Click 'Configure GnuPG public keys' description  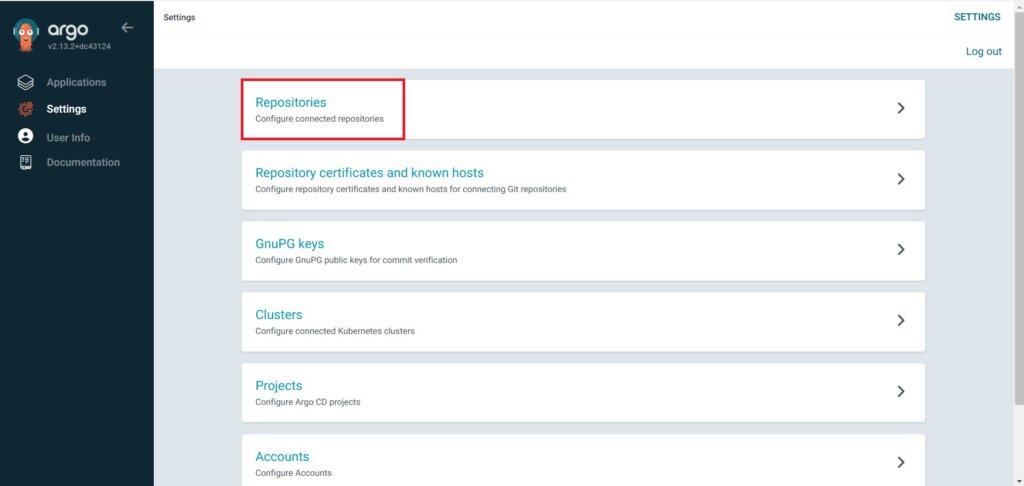356,260
